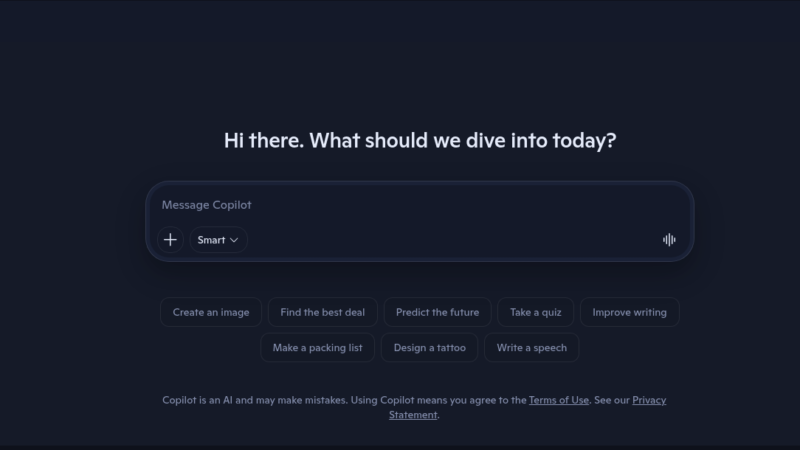Start voice input with the waveform icon
Viewport: 800px width, 450px height.
(669, 240)
